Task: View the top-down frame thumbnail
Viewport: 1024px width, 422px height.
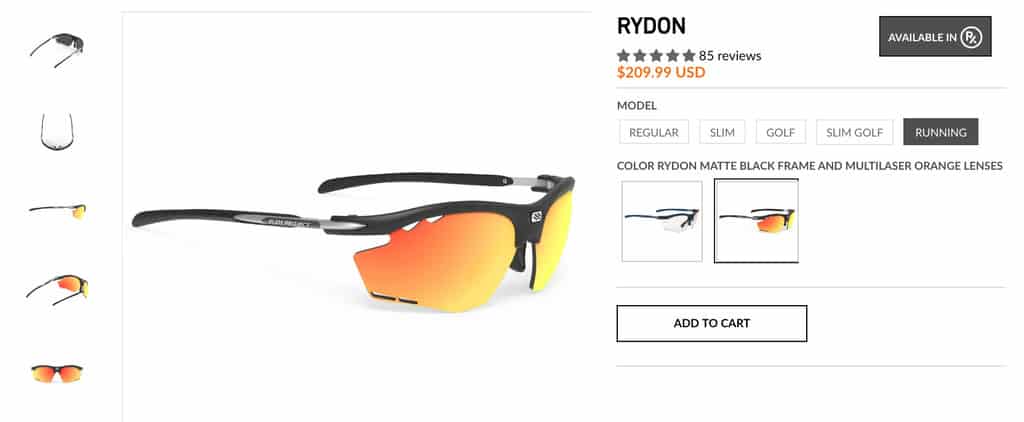Action: point(57,131)
